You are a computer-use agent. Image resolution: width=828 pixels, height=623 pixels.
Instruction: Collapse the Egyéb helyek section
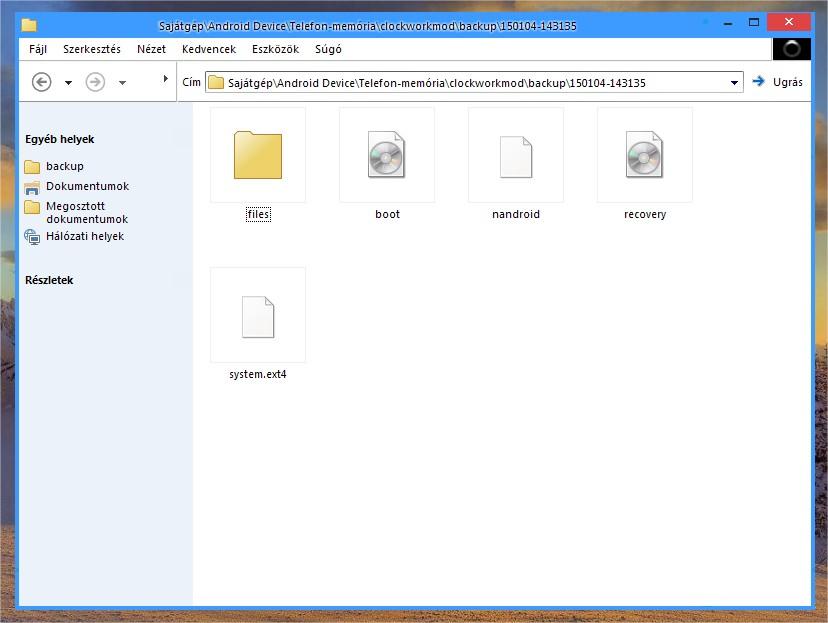60,139
